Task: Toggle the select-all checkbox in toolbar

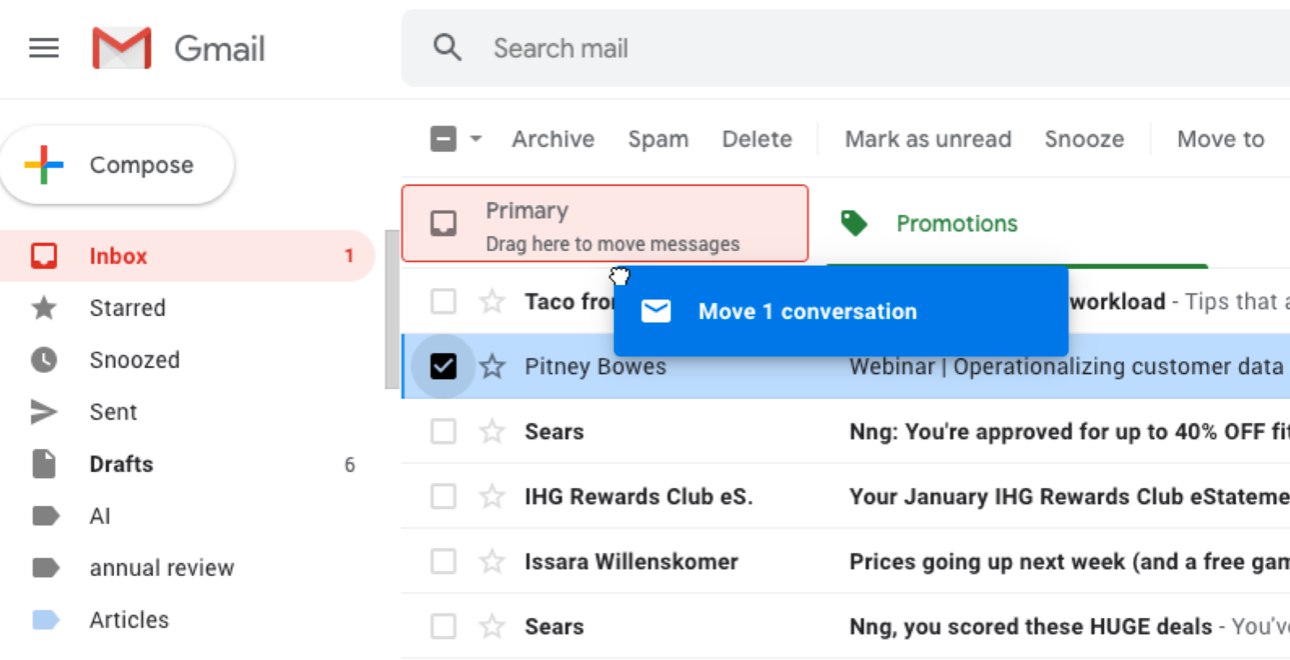Action: point(443,139)
